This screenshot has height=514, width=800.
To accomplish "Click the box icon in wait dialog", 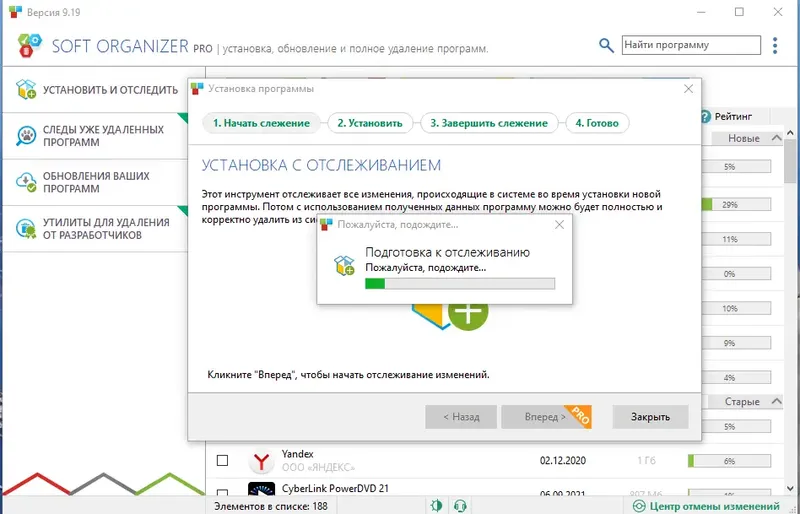I will click(x=344, y=265).
